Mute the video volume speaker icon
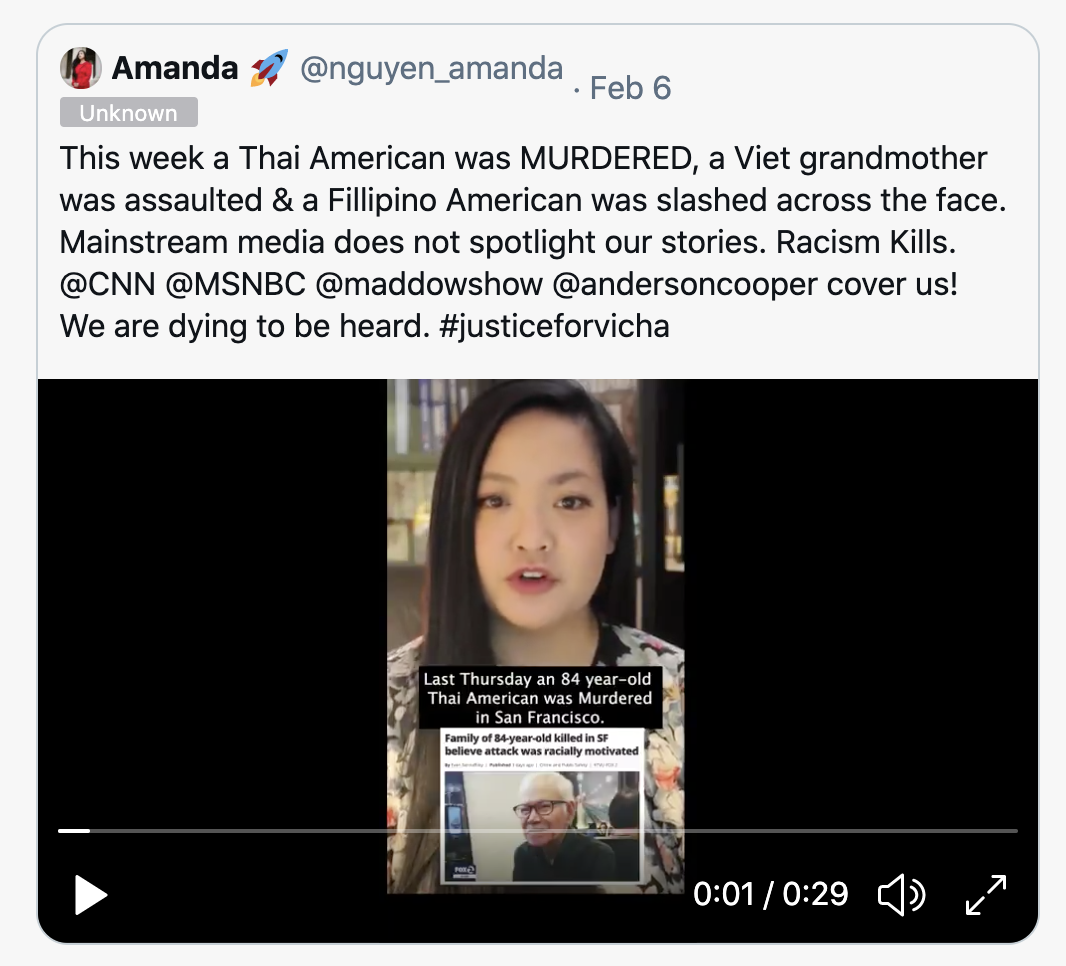The width and height of the screenshot is (1066, 966). point(901,895)
